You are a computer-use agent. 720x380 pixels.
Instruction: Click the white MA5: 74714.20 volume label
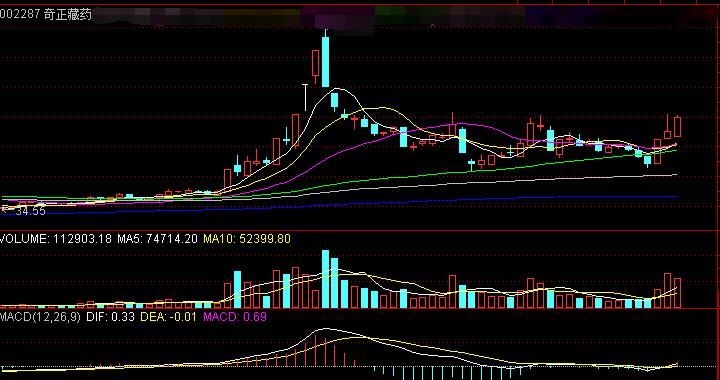[158, 239]
